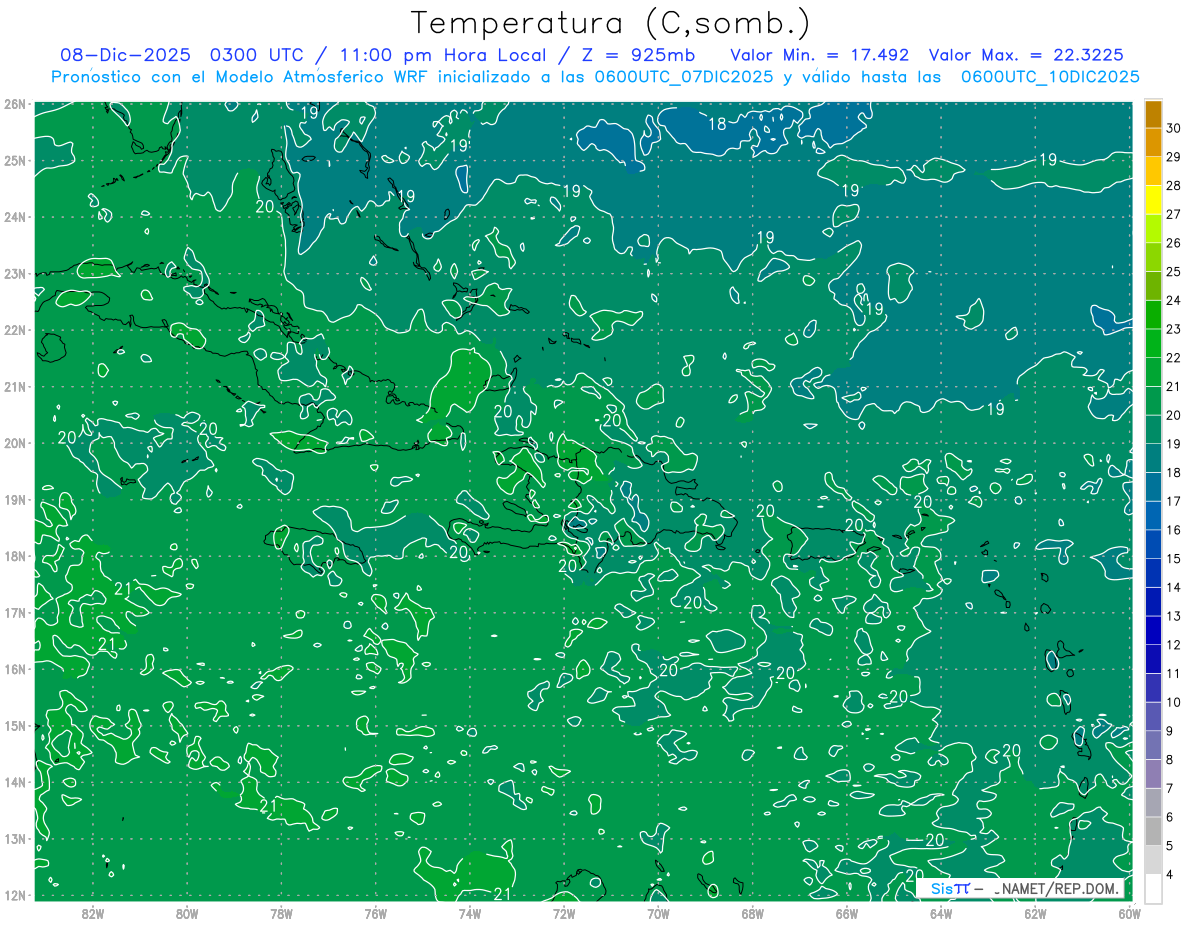
Task: Pick the colorbar swatch between 29 and 30
Action: coord(1153,143)
